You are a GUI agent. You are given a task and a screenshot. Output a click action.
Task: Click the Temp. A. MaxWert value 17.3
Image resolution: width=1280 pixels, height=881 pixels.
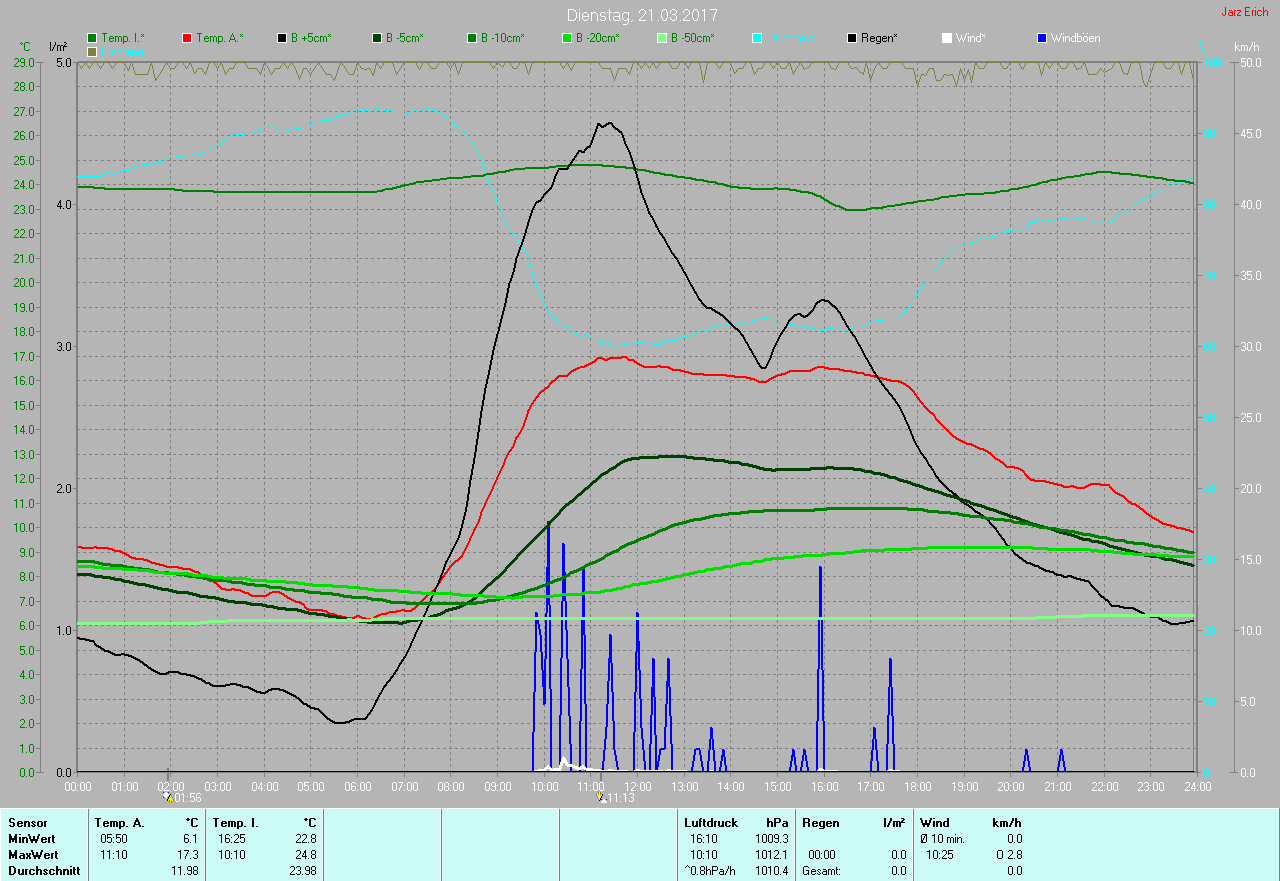coord(188,855)
